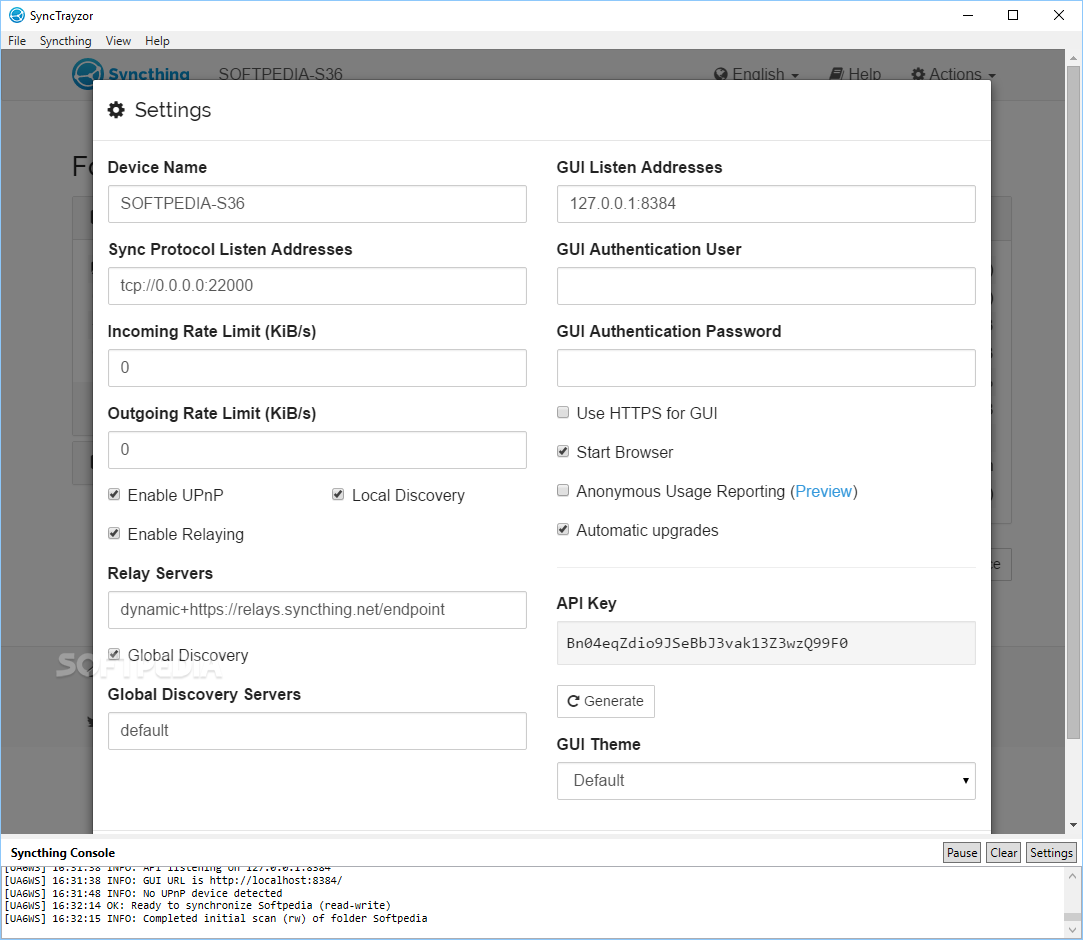This screenshot has height=940, width=1083.
Task: Open the GUI Theme dropdown
Action: click(x=766, y=780)
